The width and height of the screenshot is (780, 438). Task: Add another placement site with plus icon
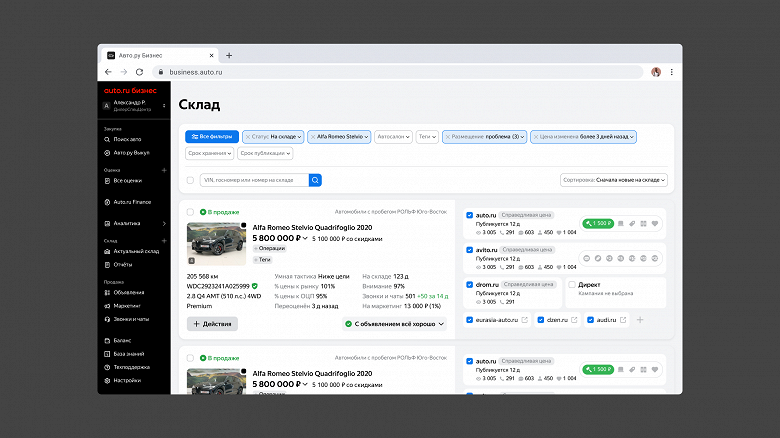[640, 320]
